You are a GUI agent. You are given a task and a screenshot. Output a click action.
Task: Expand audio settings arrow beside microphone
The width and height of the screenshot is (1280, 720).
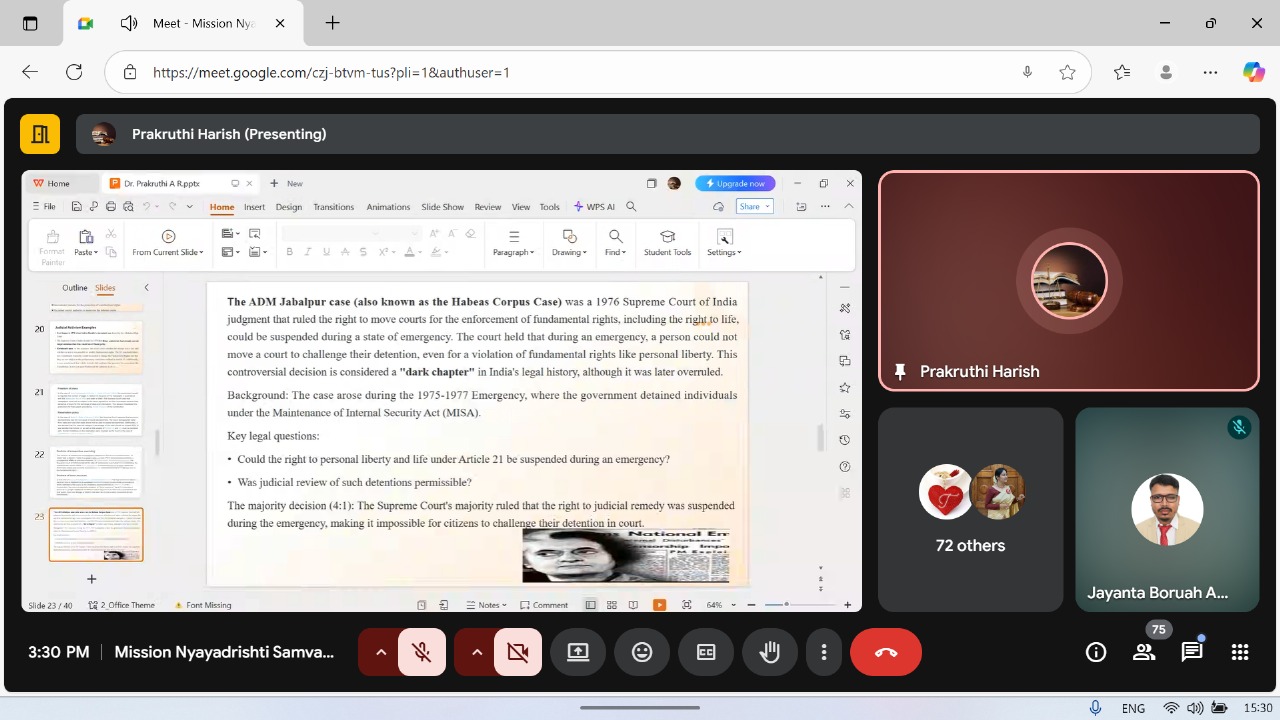[x=380, y=652]
